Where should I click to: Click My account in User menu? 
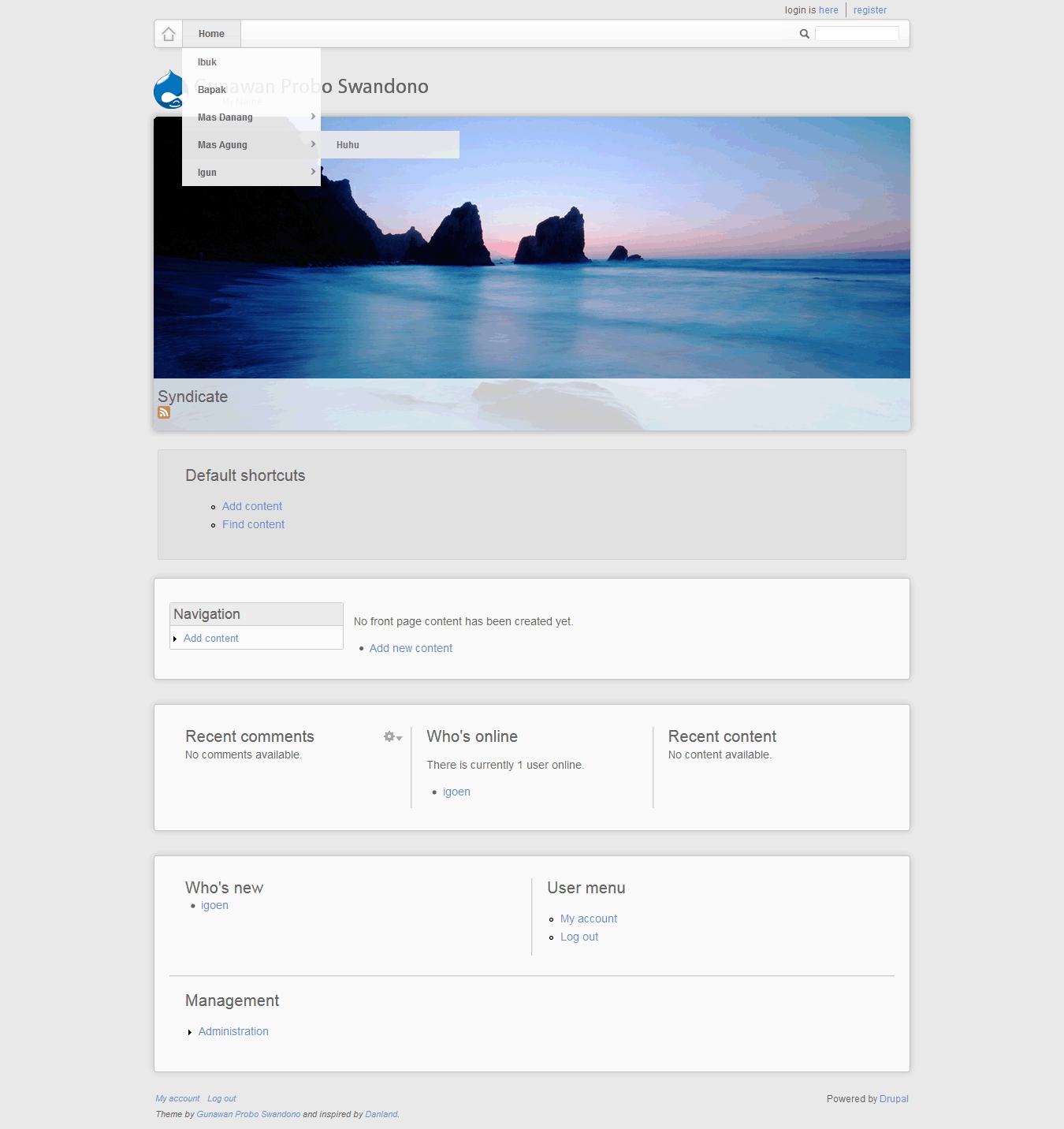click(589, 918)
